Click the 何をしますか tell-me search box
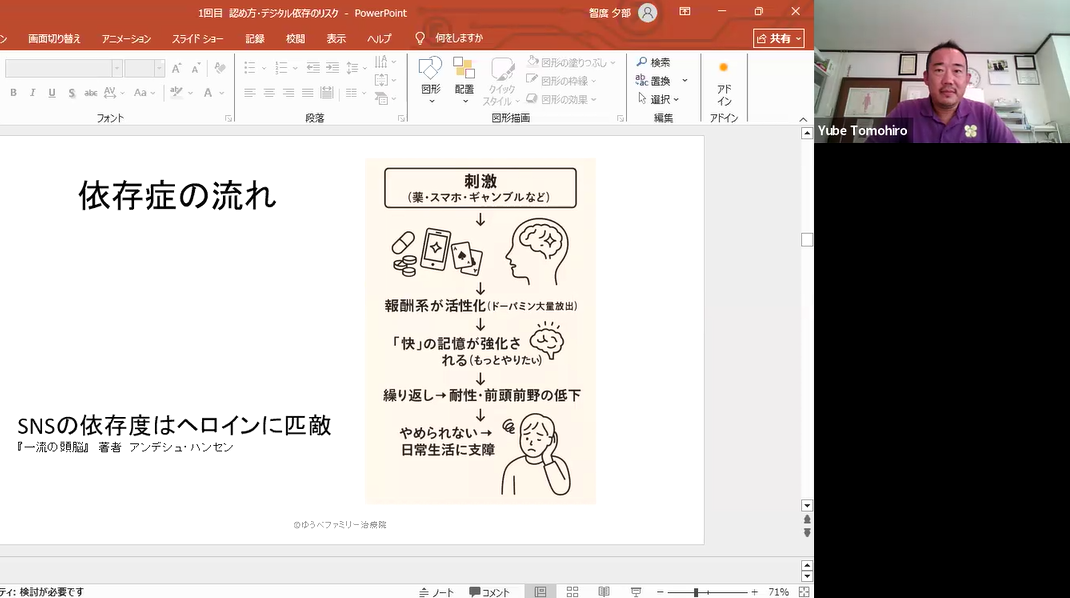This screenshot has height=598, width=1070. pos(459,38)
